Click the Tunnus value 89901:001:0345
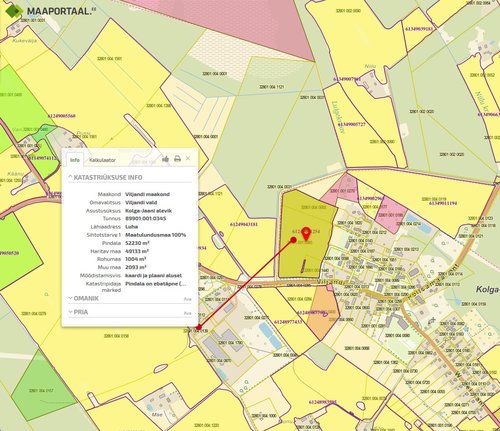500x431 pixels. pos(146,219)
